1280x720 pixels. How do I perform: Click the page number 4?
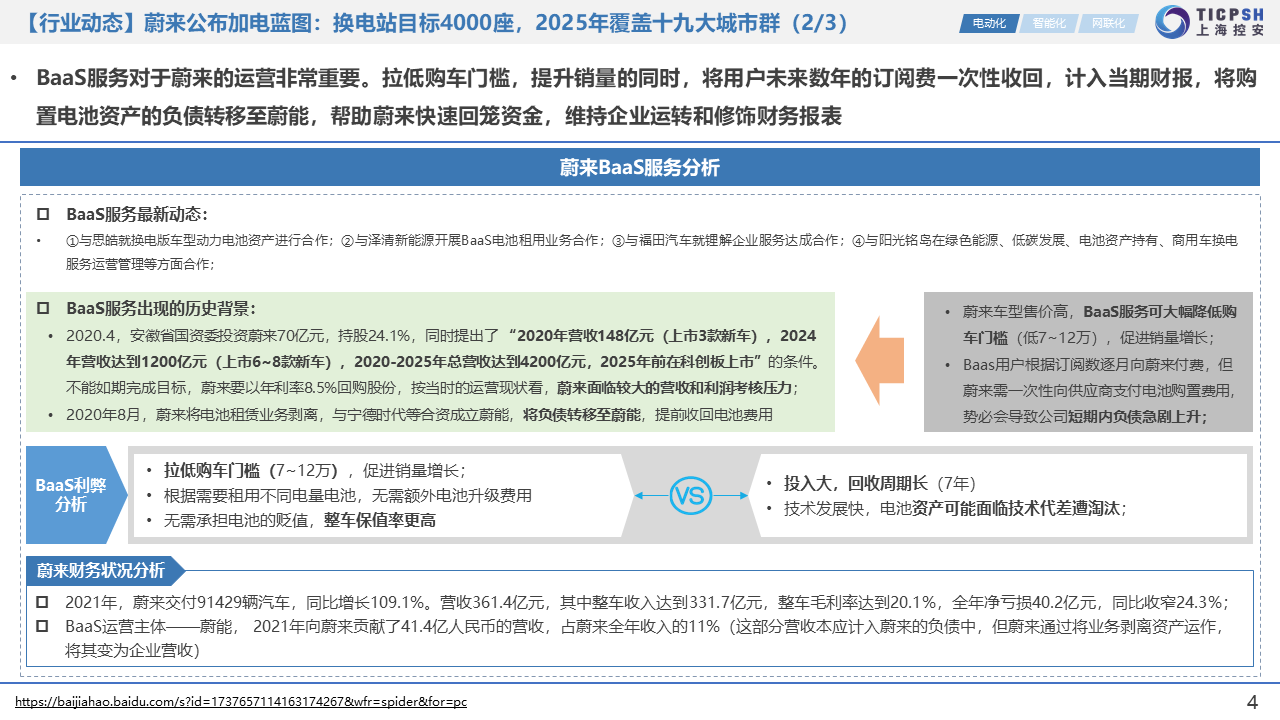point(1252,701)
